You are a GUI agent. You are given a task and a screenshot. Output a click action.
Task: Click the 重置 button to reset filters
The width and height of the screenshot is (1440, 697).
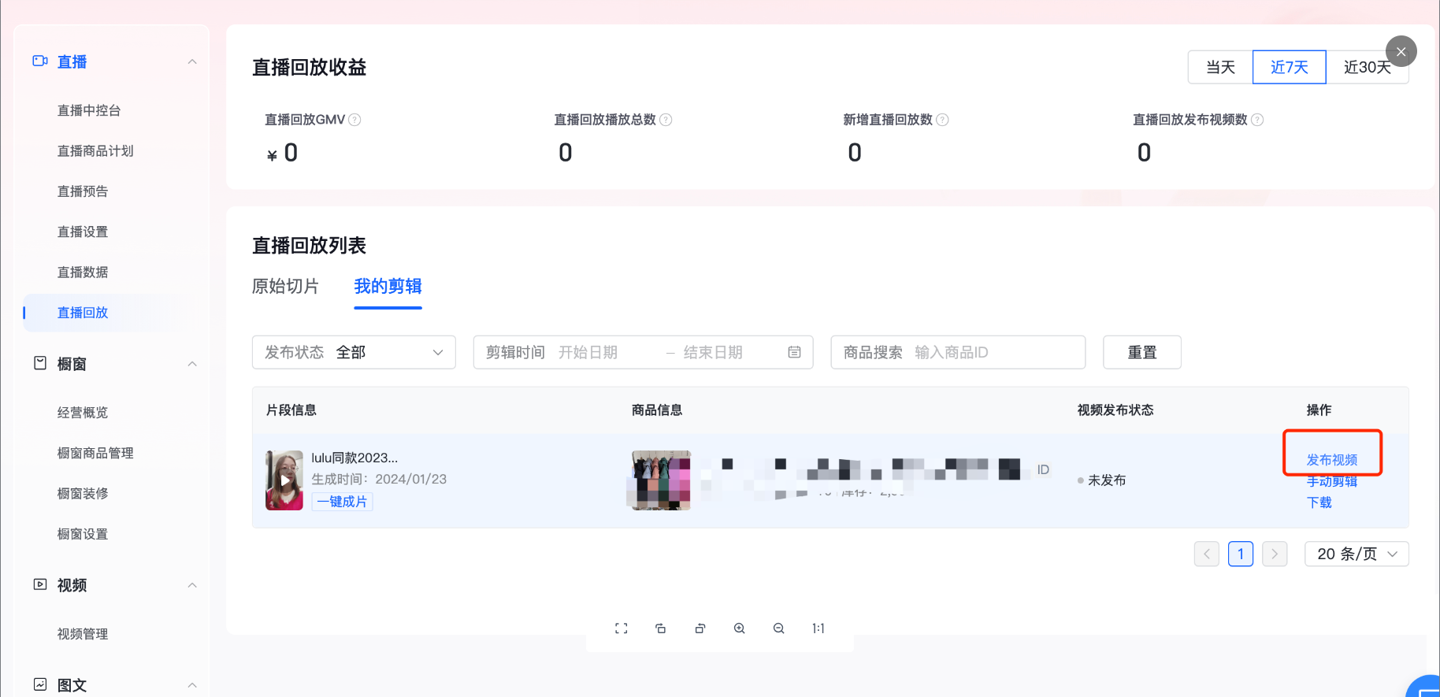(1141, 352)
